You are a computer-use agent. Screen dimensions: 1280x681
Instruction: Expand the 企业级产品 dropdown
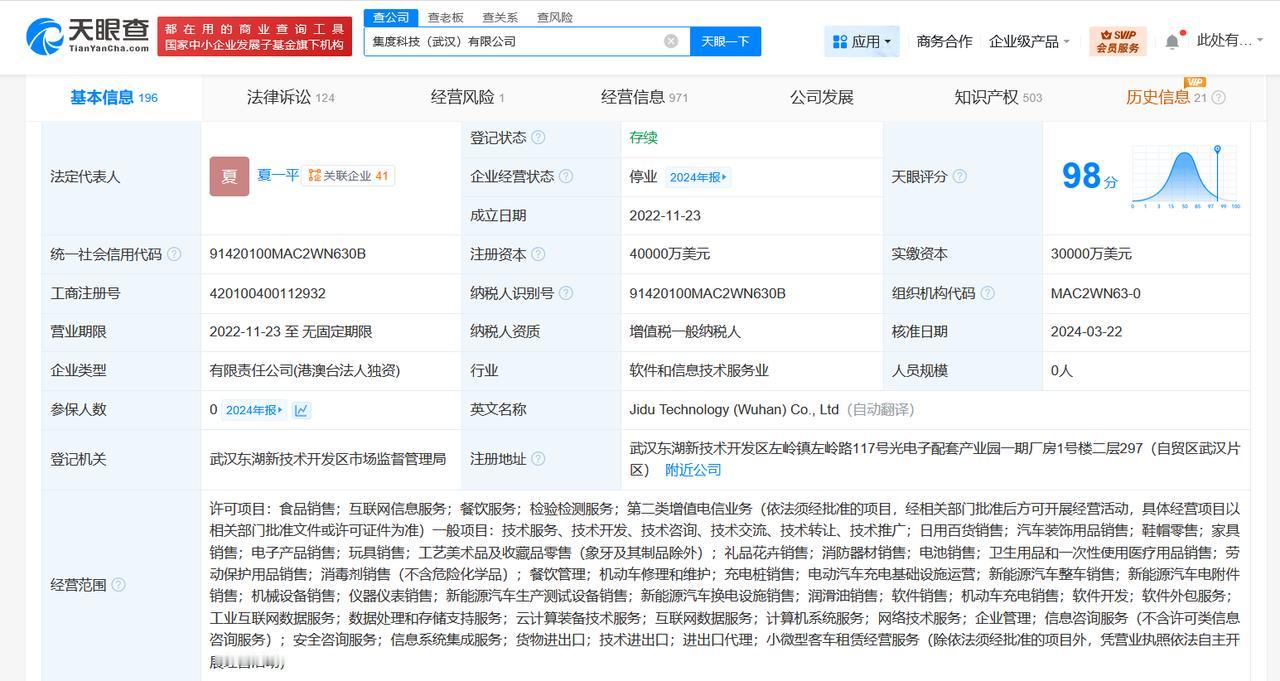1029,41
